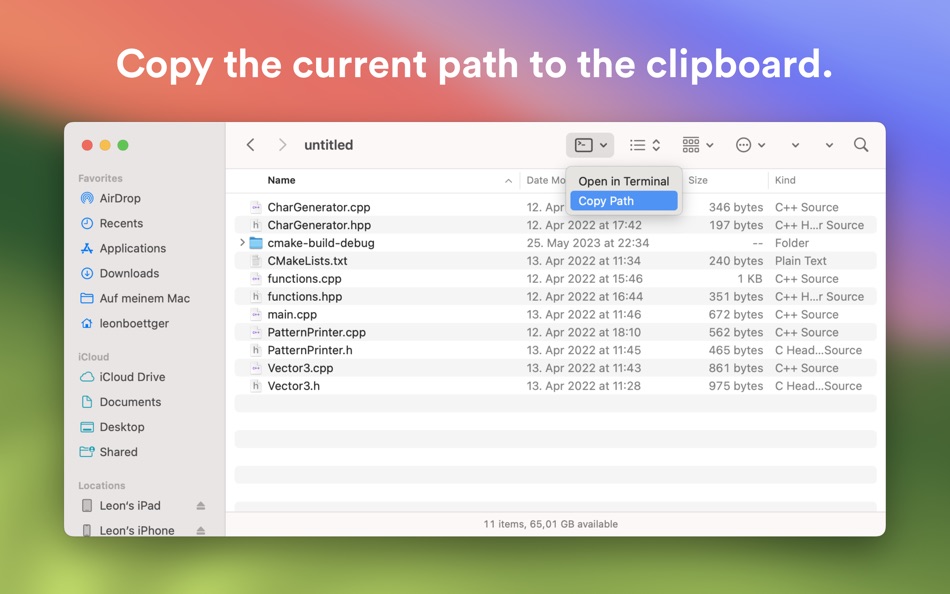This screenshot has height=594, width=950.
Task: Open the Shared sidebar item
Action: tap(118, 452)
